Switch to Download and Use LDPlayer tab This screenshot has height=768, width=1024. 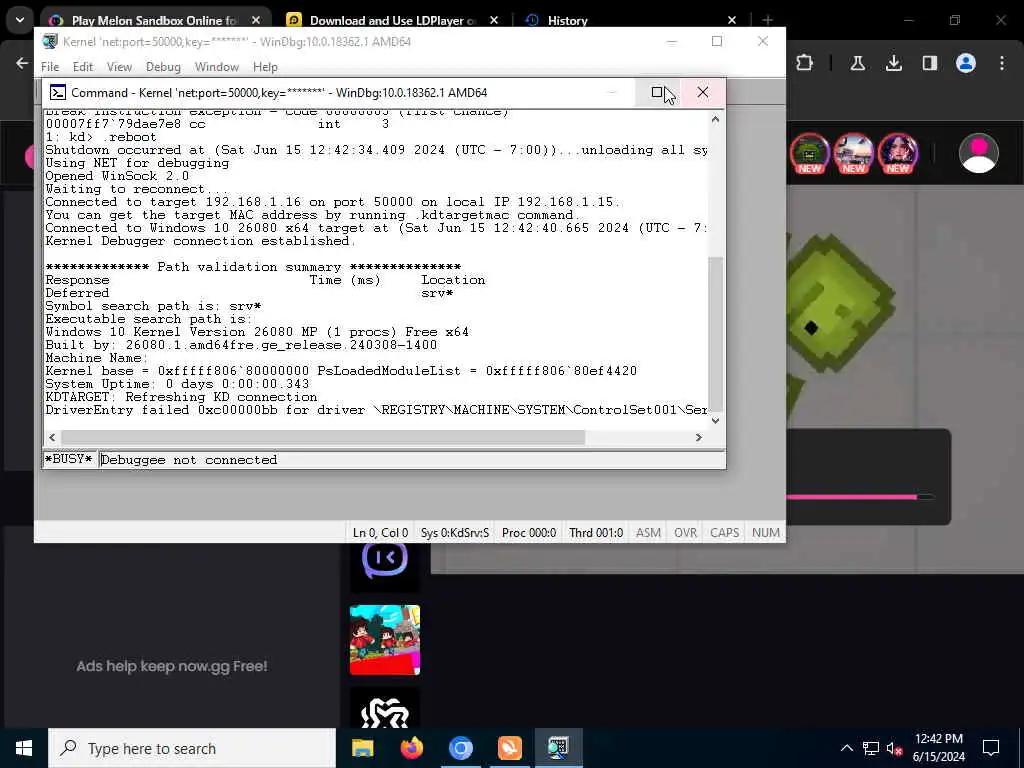click(392, 20)
